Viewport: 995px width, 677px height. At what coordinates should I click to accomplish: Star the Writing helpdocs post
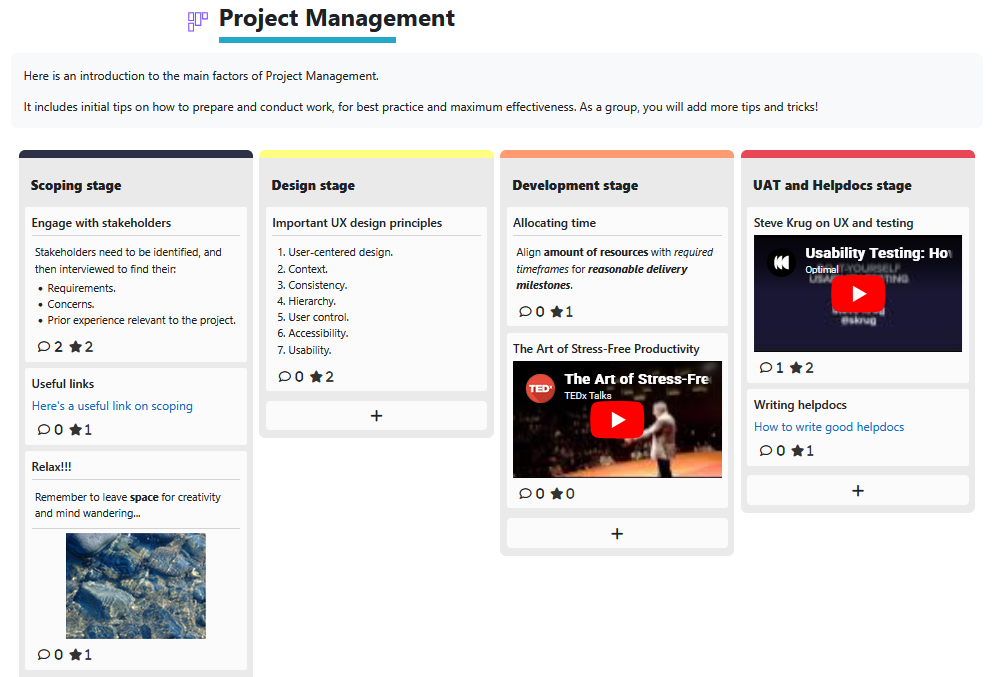coord(800,450)
